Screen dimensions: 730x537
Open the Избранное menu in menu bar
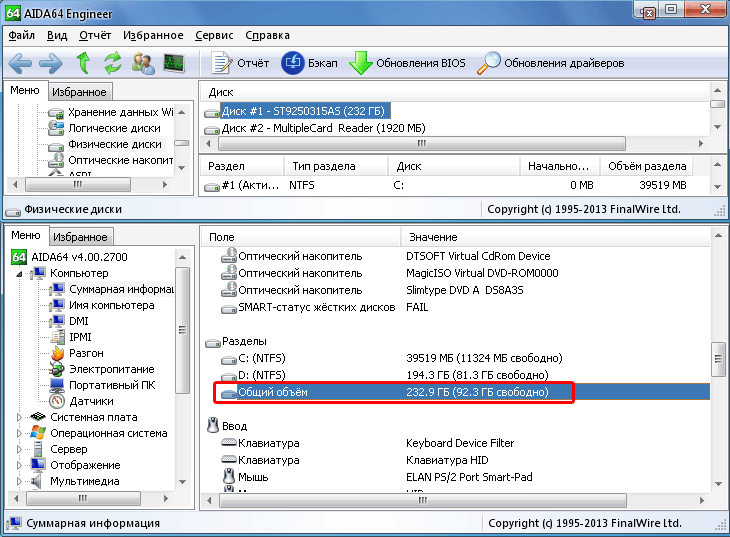pyautogui.click(x=153, y=35)
